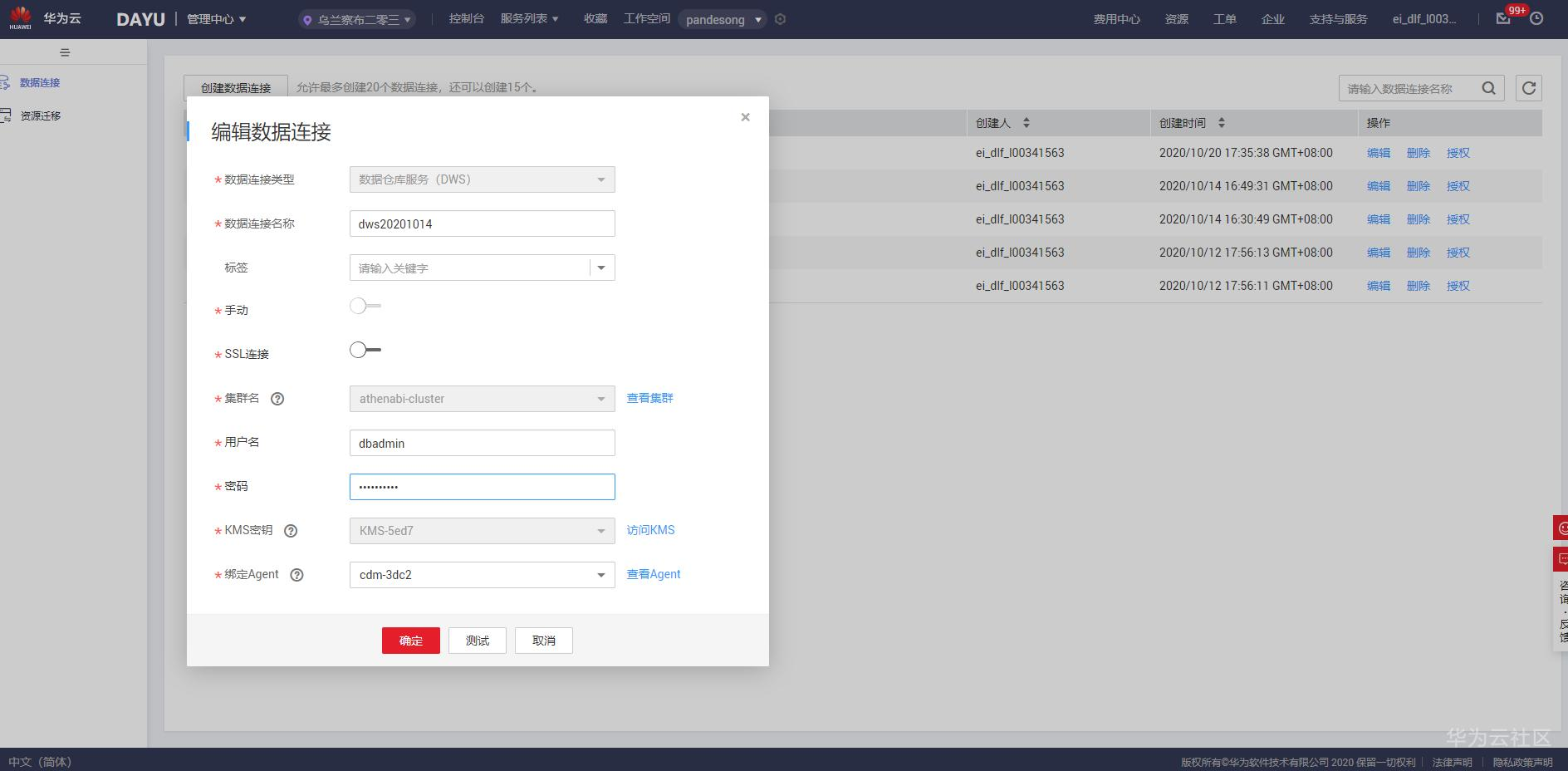The width and height of the screenshot is (1568, 771).
Task: Open 资源 menu in top bar
Action: coord(1176,19)
